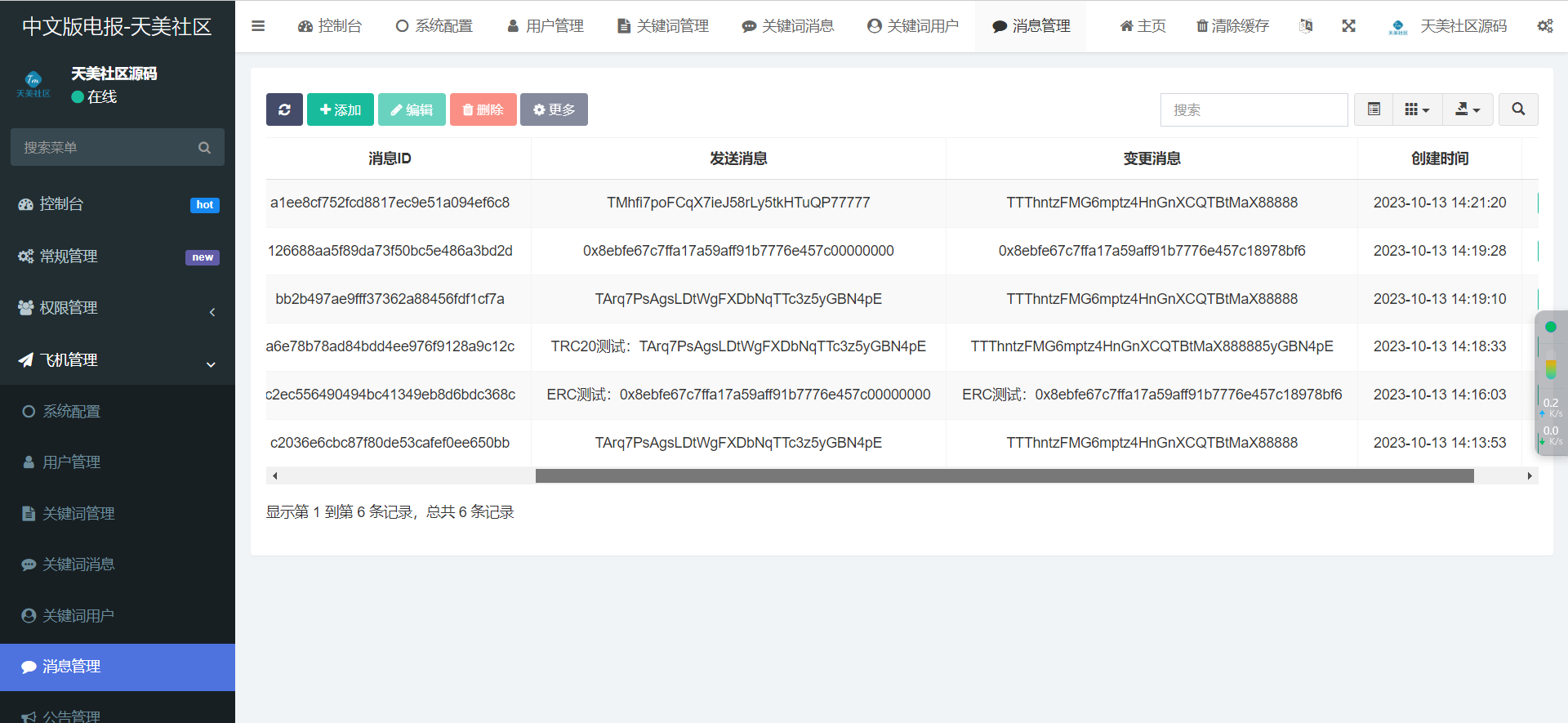Click the new badge beside 常规管理
Viewport: 1568px width, 723px height.
point(203,257)
